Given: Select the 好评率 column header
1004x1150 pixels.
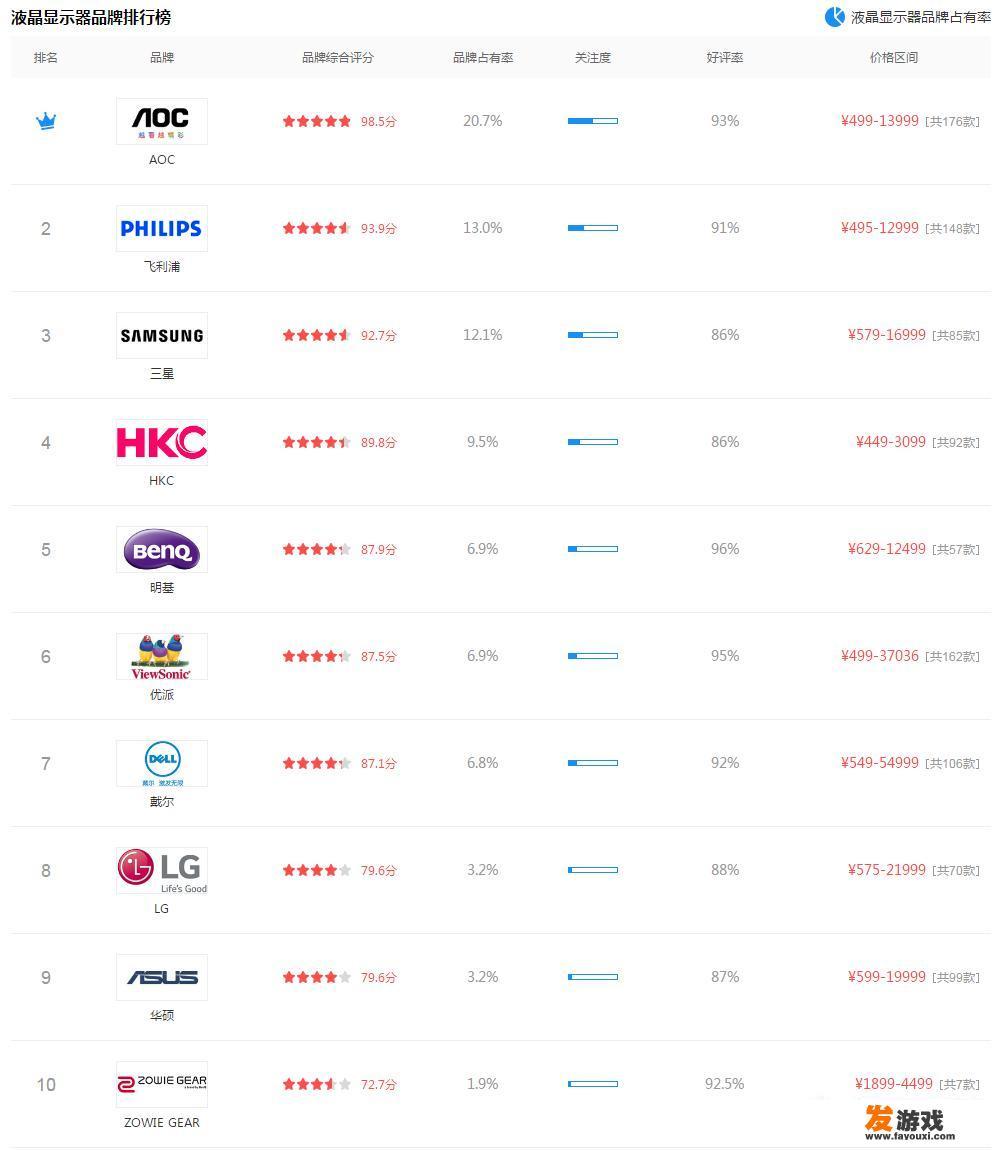Looking at the screenshot, I should coord(725,57).
